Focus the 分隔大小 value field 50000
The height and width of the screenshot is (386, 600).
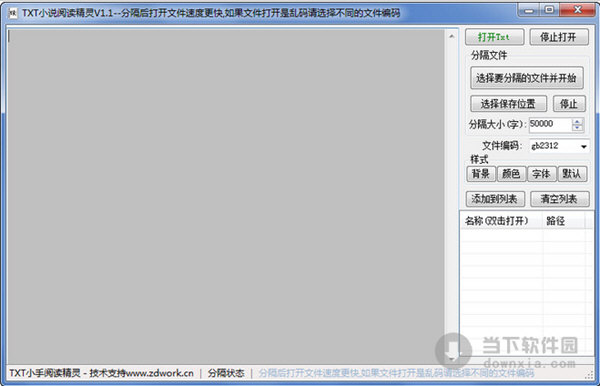550,124
